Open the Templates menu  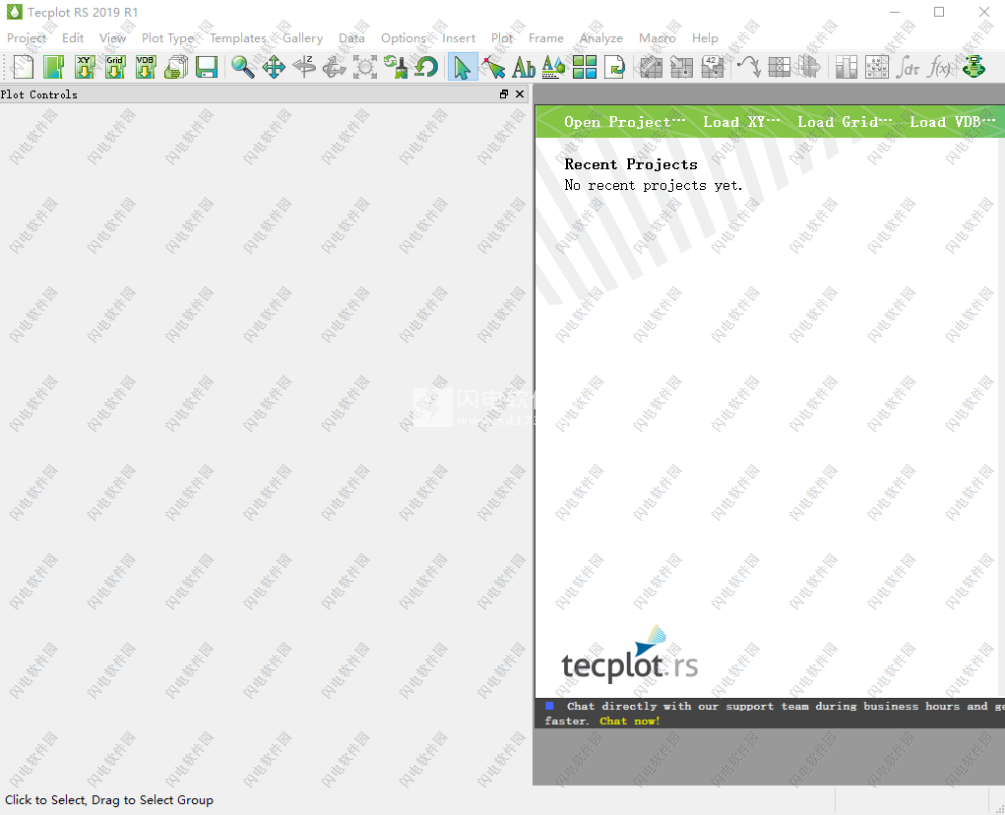coord(238,38)
